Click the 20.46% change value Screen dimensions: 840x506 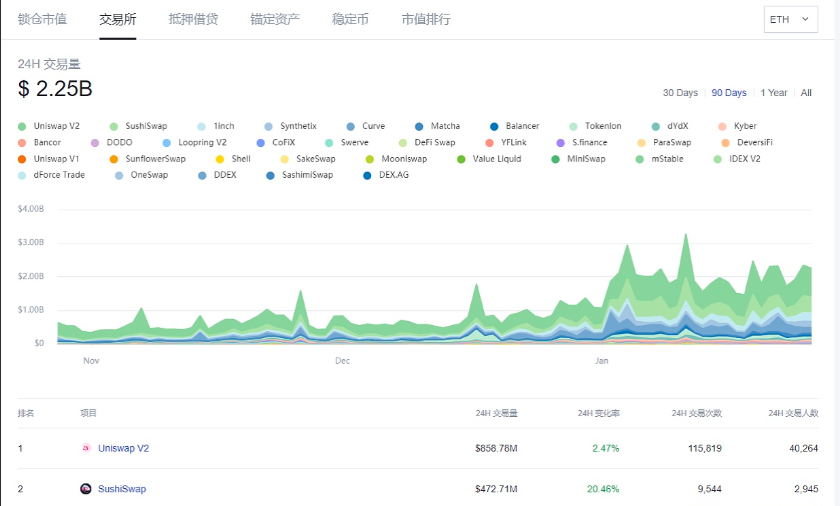(603, 489)
